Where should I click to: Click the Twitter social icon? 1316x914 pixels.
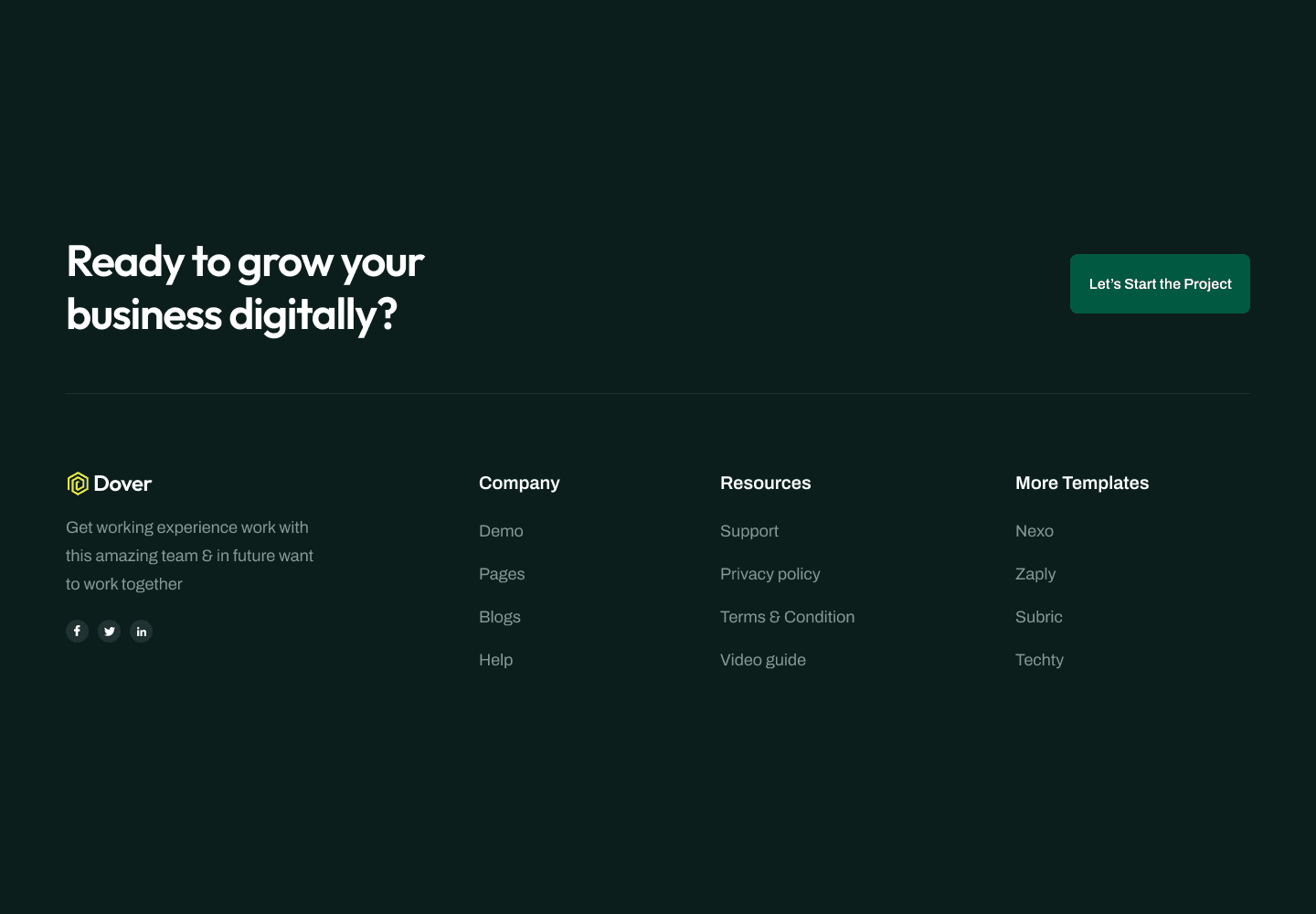[x=109, y=631]
